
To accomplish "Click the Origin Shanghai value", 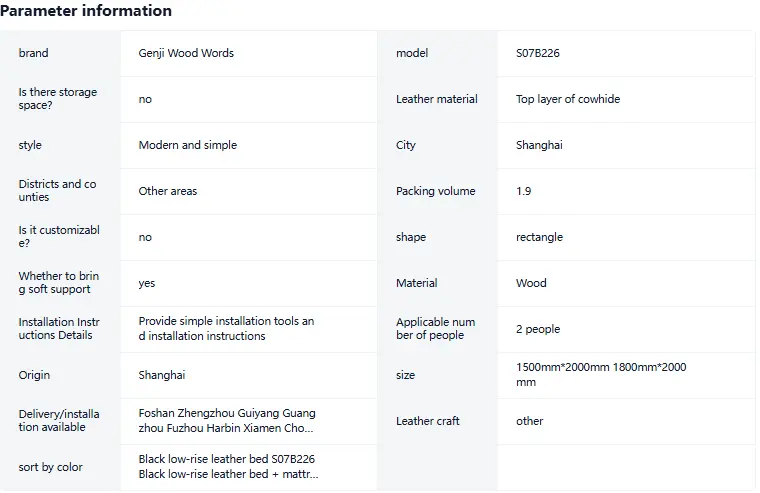I will point(162,375).
